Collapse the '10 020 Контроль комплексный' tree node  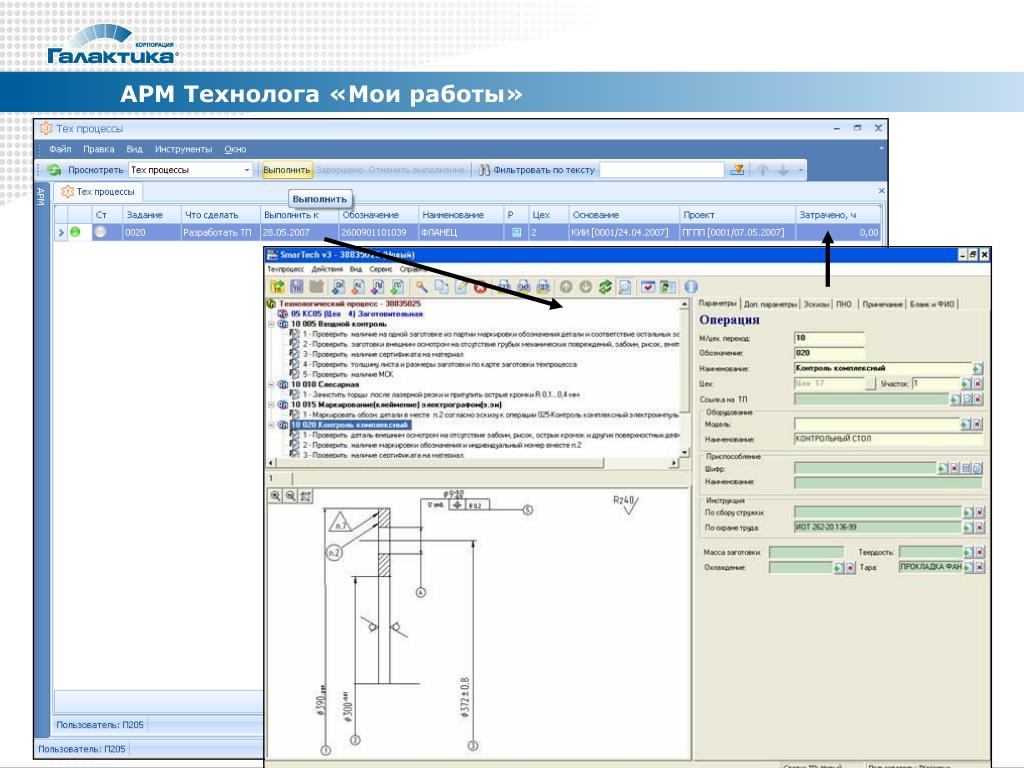coord(272,425)
